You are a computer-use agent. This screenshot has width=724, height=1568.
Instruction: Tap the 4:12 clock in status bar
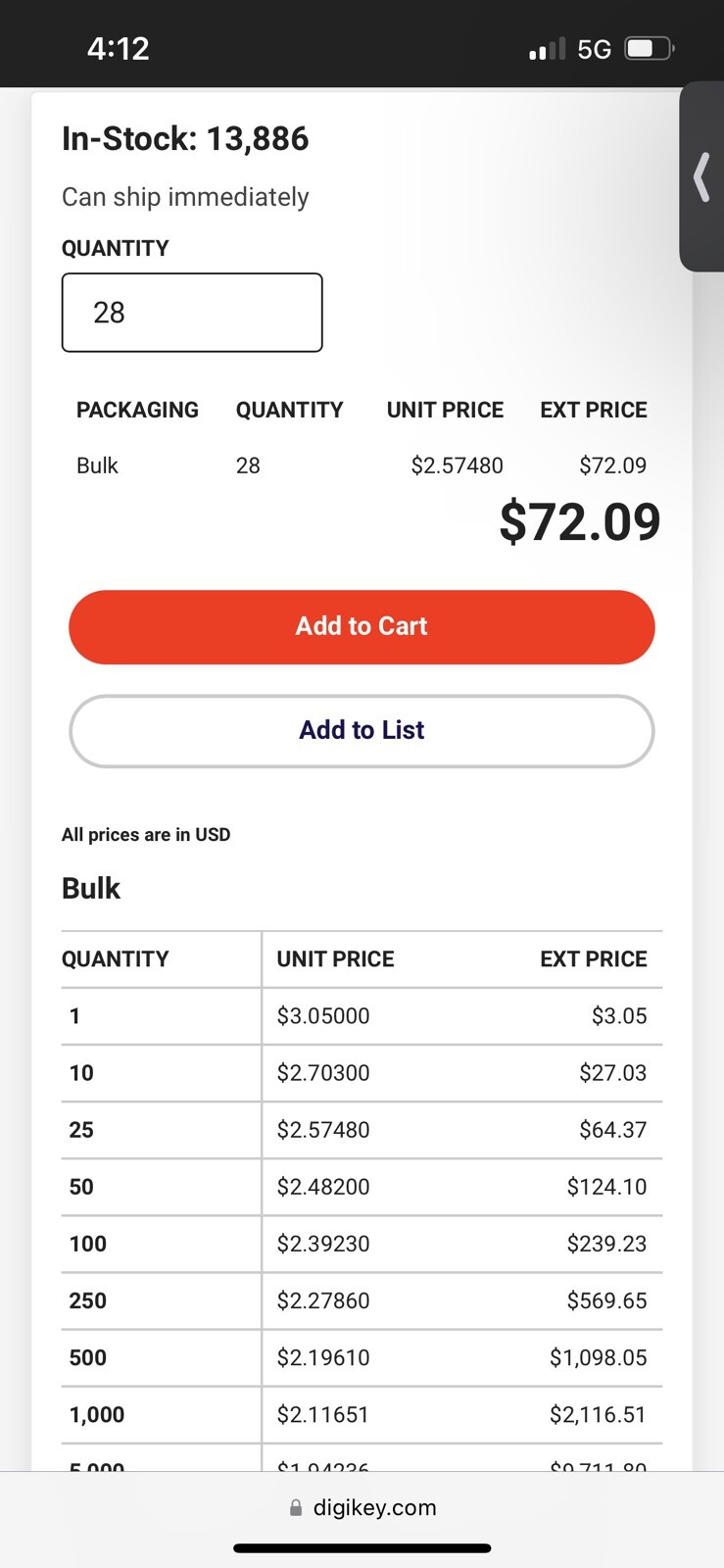click(x=119, y=48)
